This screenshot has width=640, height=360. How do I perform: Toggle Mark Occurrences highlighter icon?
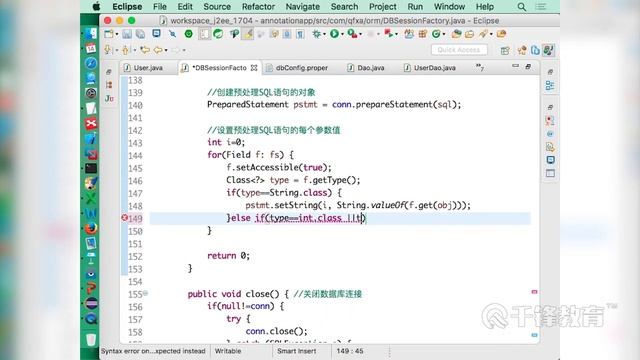click(248, 34)
